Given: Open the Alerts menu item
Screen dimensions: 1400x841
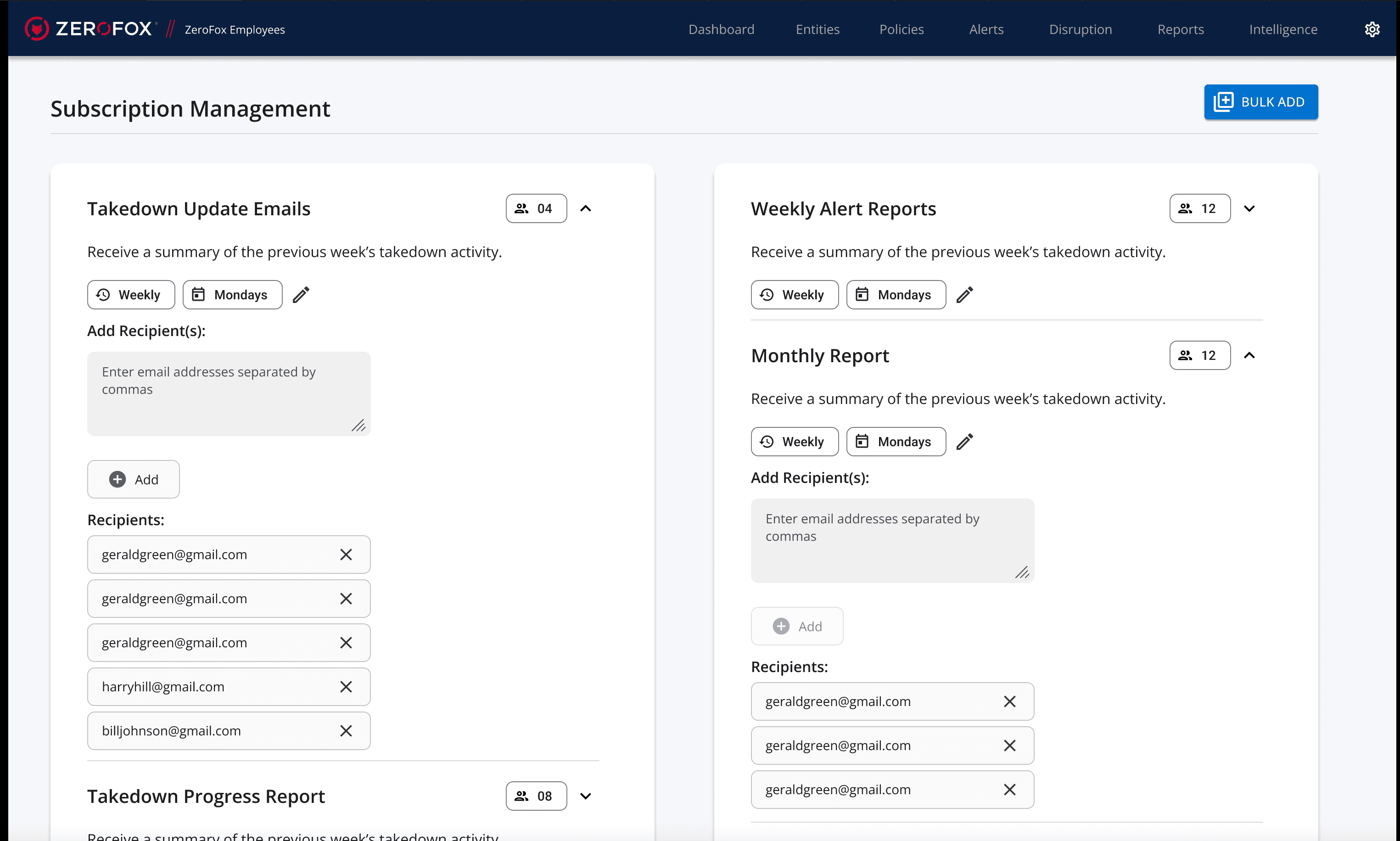Looking at the screenshot, I should [x=986, y=29].
